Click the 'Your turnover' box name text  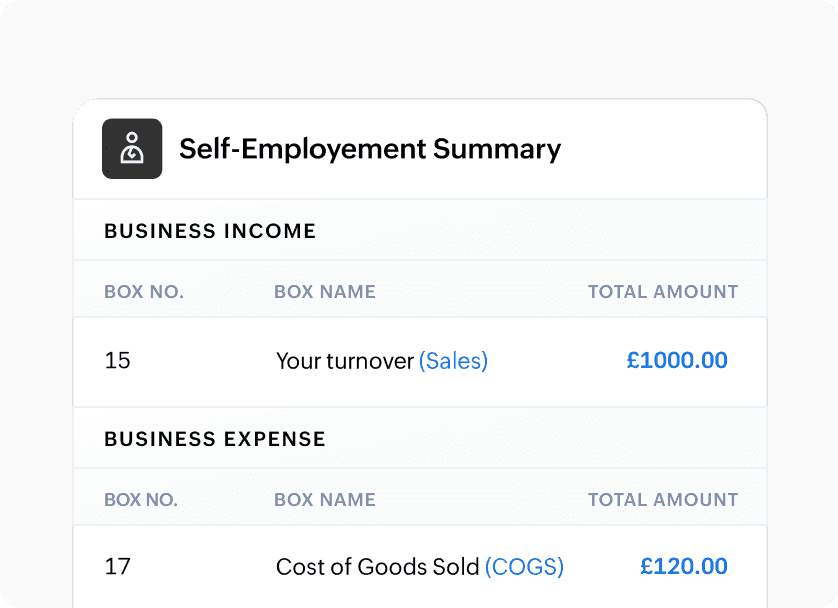pyautogui.click(x=345, y=361)
